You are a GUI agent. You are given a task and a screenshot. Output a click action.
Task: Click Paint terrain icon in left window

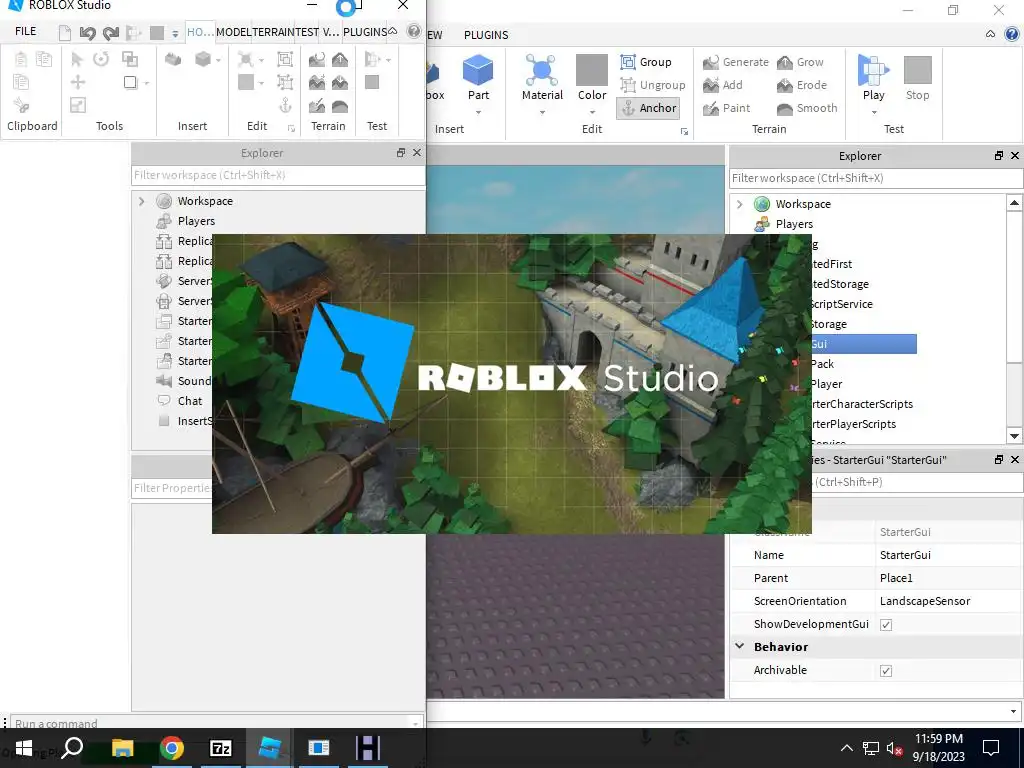[317, 105]
